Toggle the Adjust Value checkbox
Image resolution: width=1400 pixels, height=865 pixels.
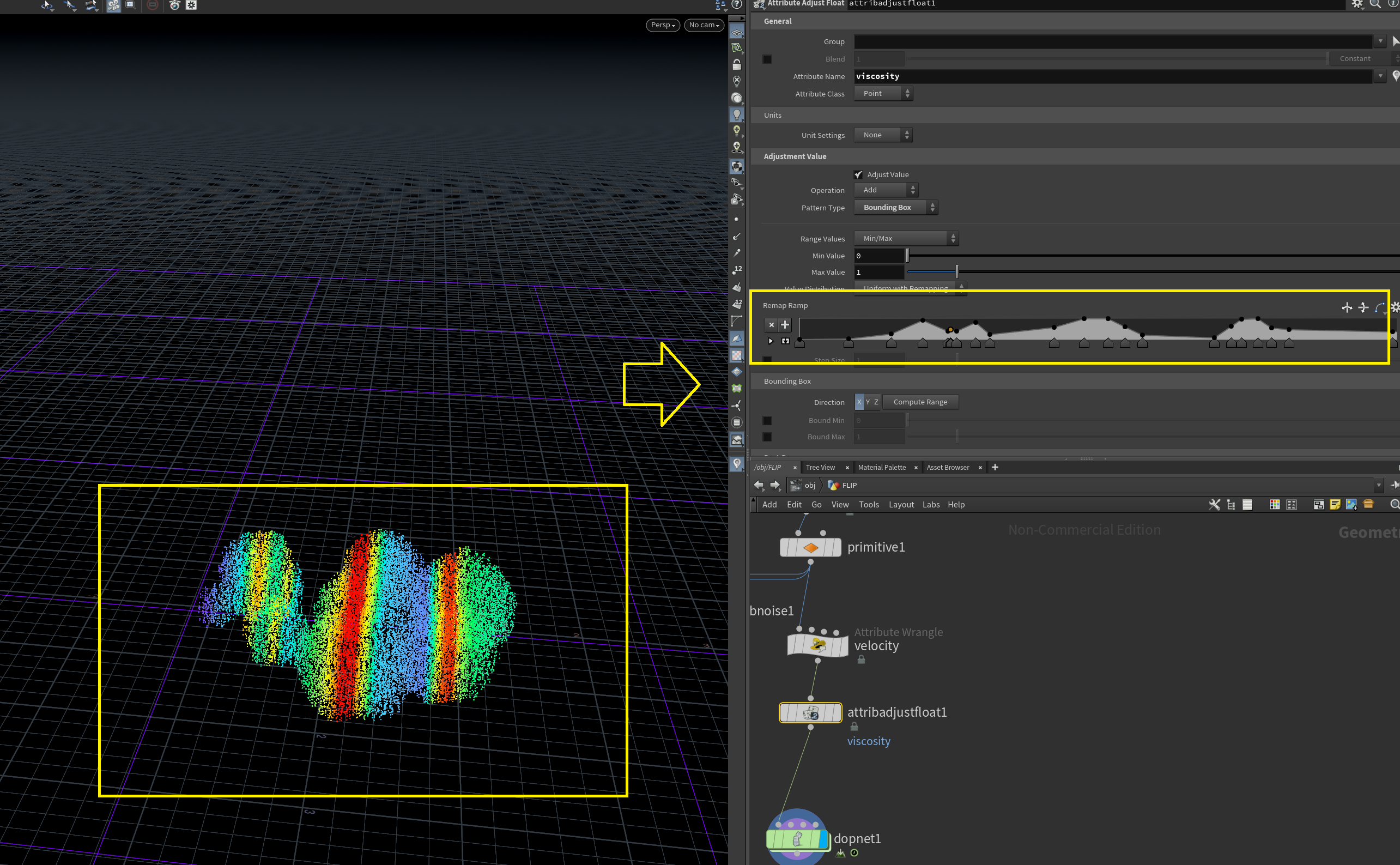click(858, 174)
